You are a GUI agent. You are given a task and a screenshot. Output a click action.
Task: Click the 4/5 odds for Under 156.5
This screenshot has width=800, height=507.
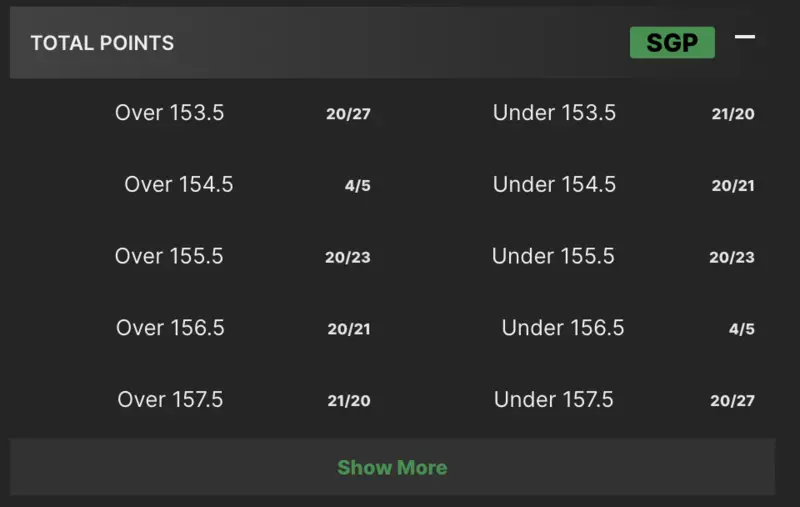741,329
